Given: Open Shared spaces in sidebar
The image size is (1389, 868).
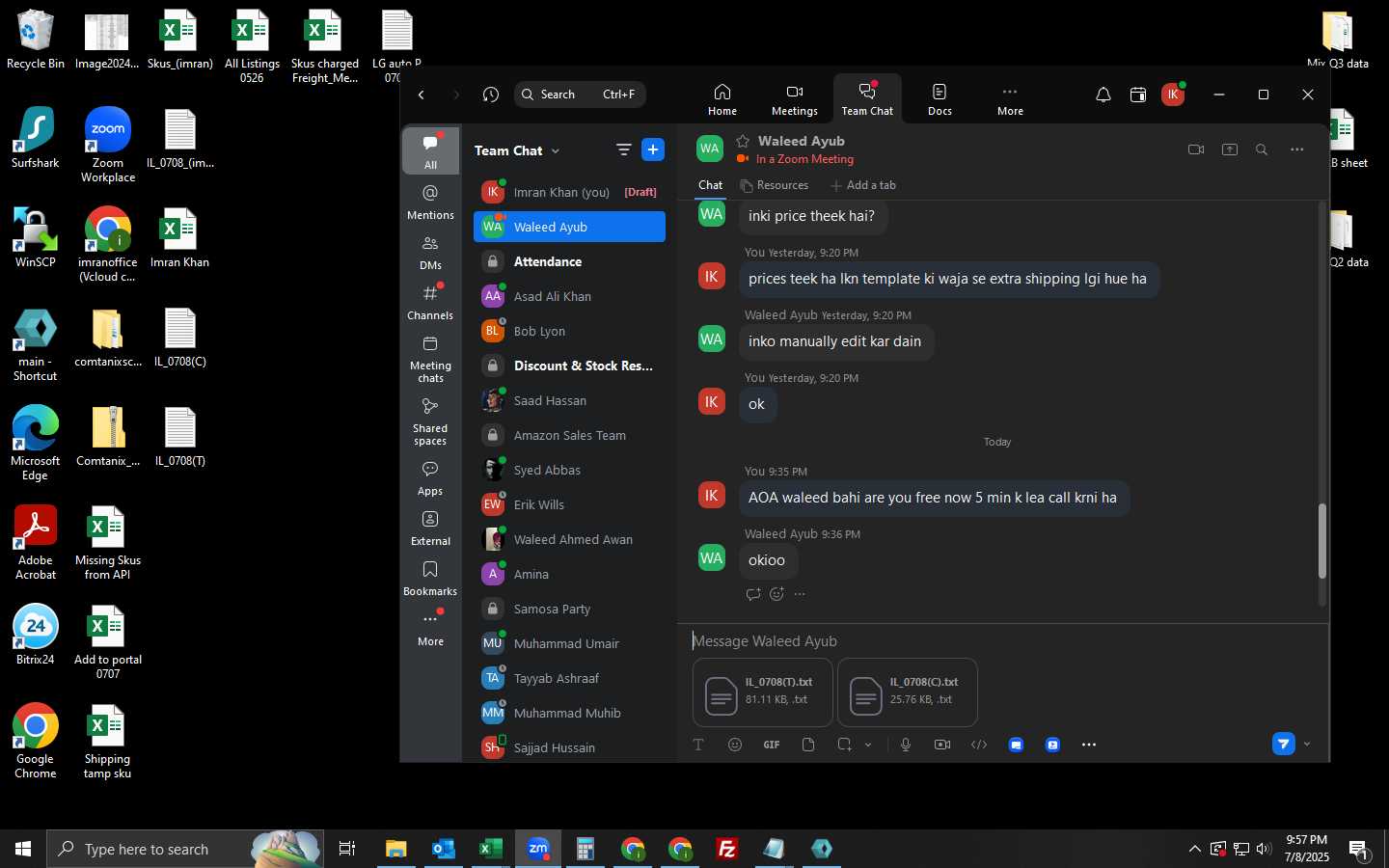Looking at the screenshot, I should point(430,421).
